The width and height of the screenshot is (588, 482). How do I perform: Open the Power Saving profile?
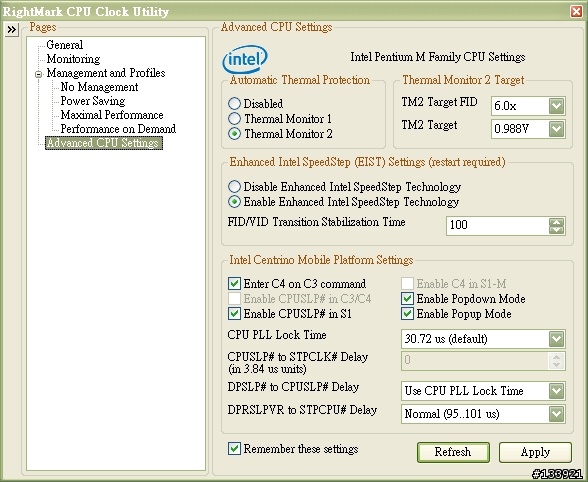point(93,101)
